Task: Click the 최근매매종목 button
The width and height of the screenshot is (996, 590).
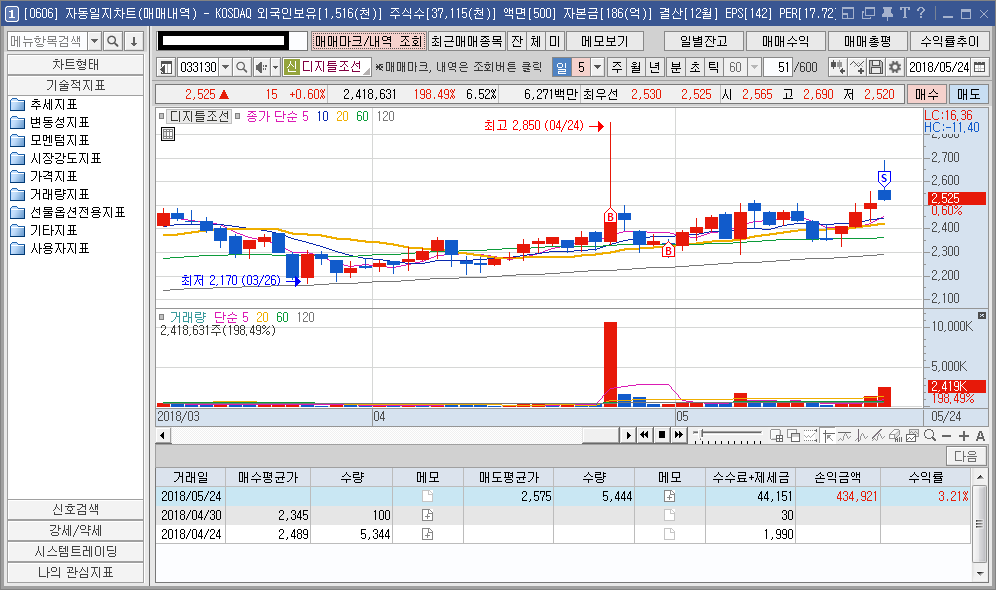Action: coord(467,41)
